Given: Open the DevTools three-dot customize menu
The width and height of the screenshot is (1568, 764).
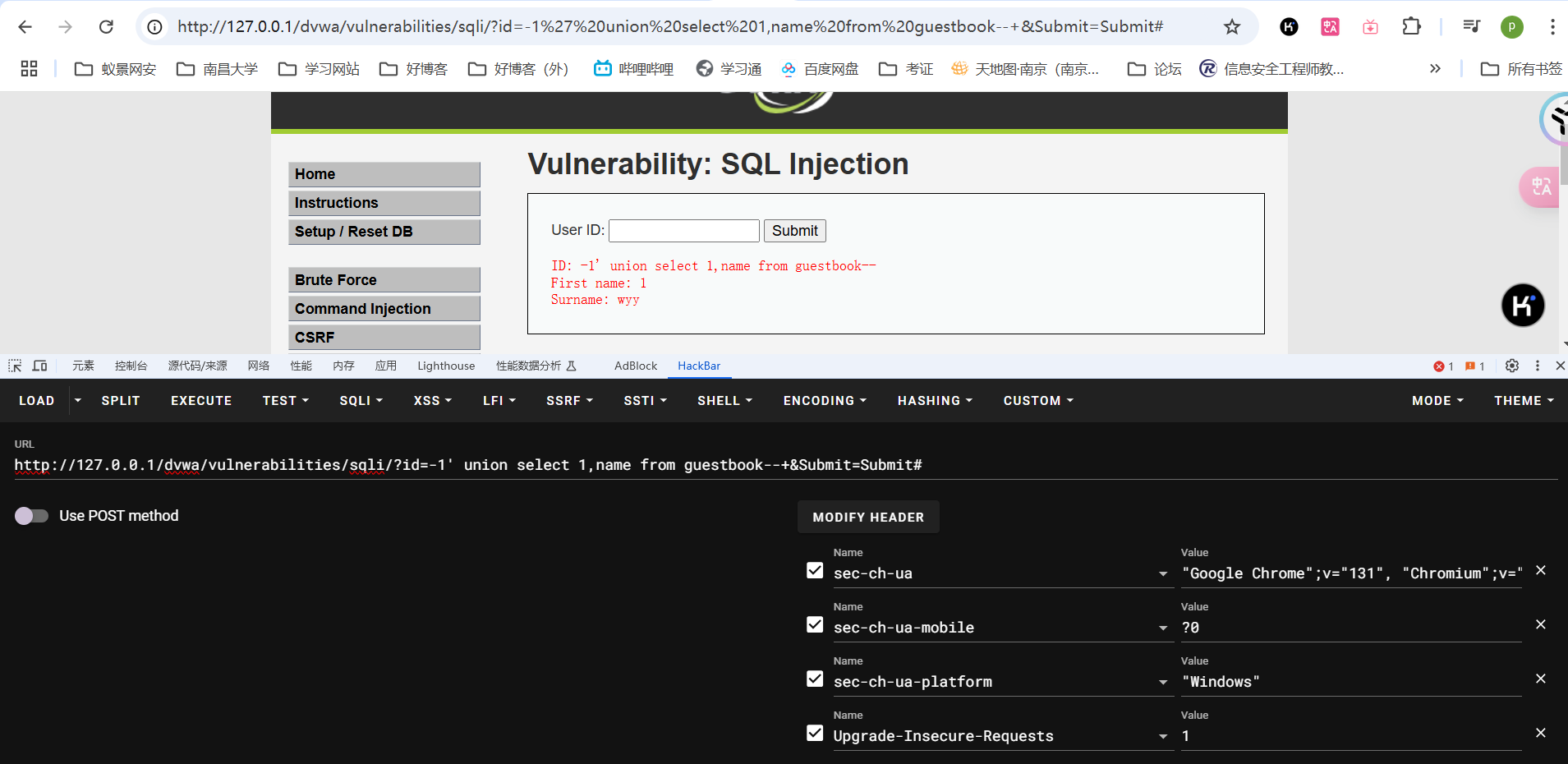Looking at the screenshot, I should (1537, 366).
